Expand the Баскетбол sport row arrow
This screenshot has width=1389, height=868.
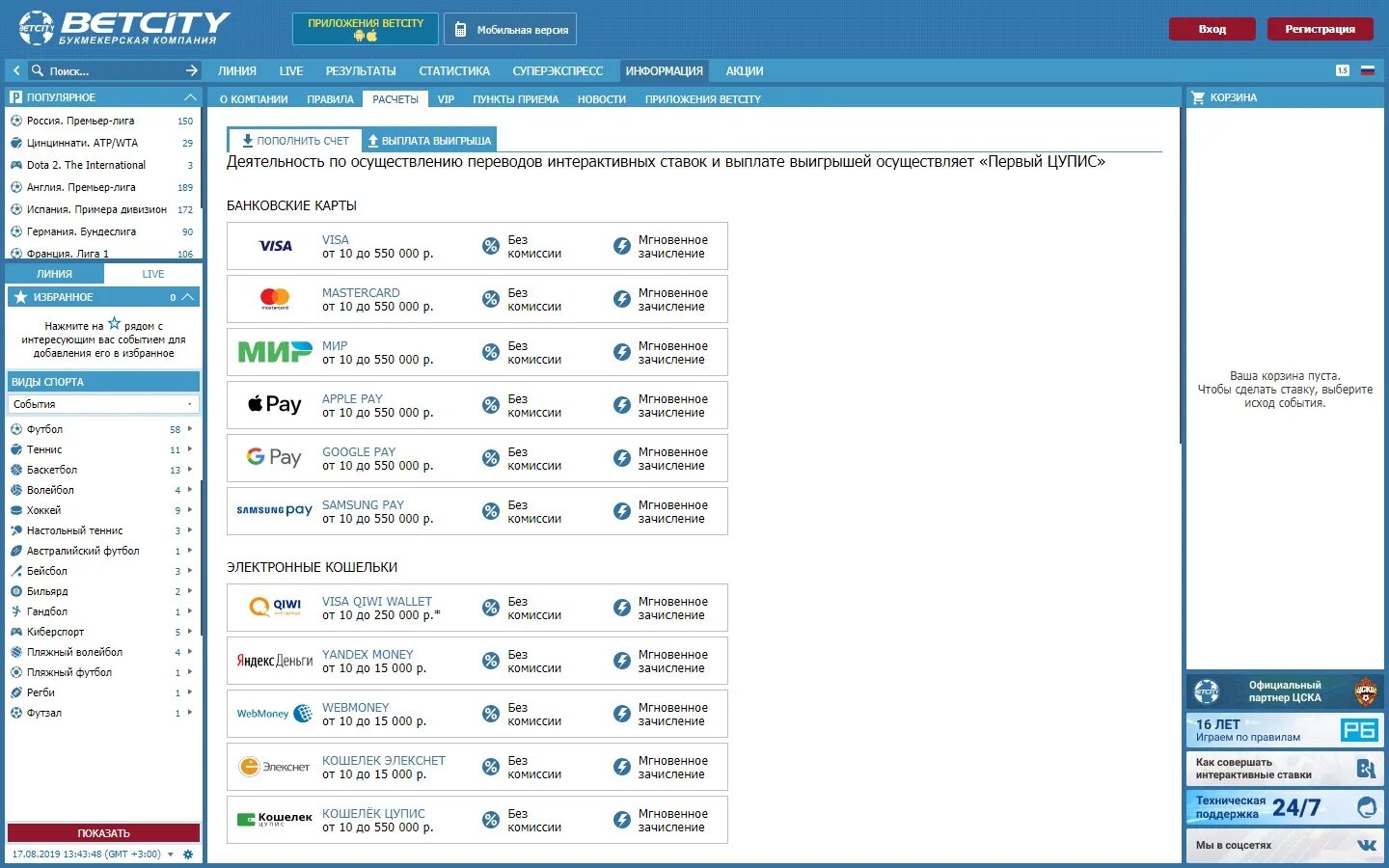190,470
